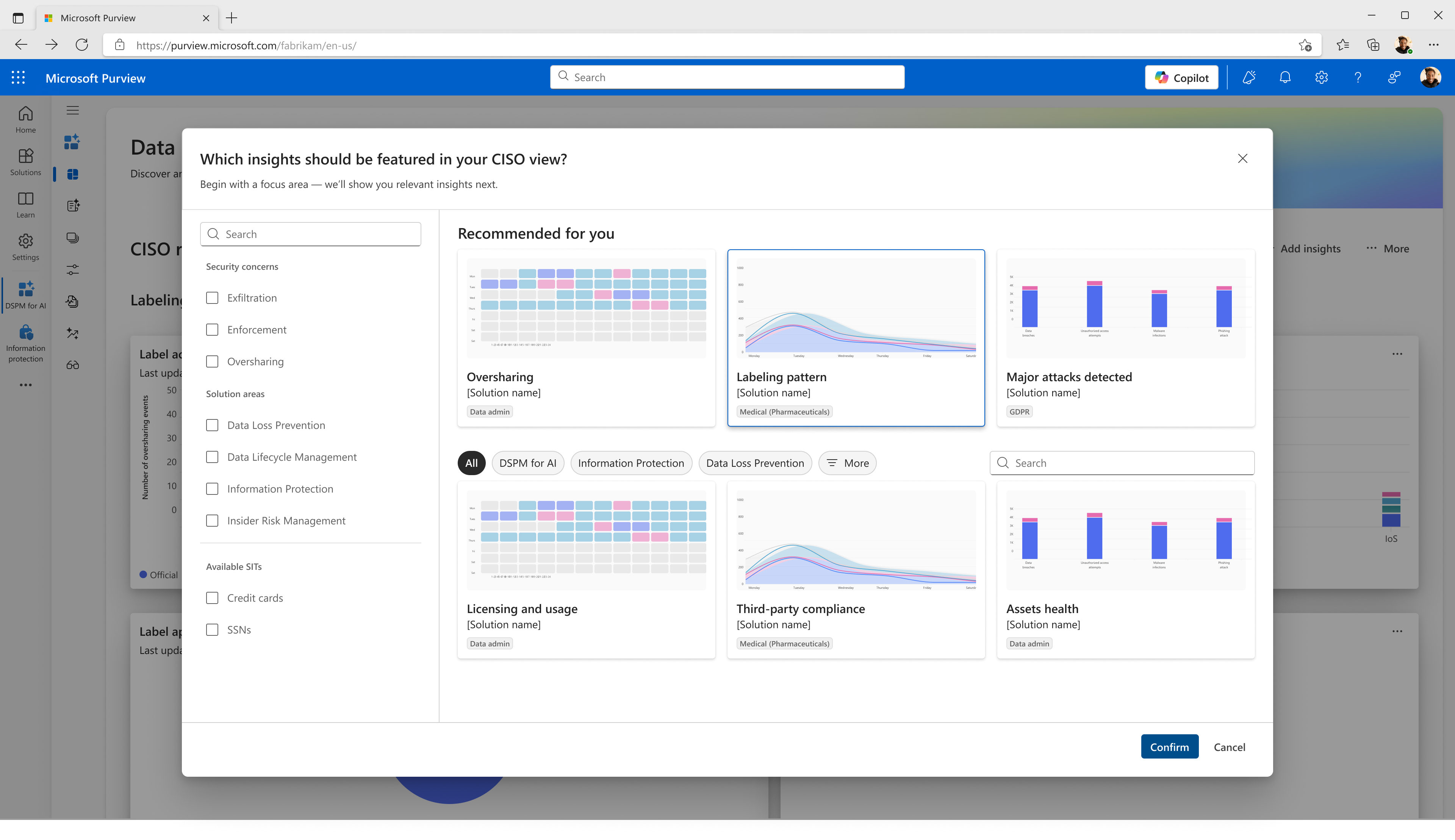Check the Information Protection checkbox
The width and height of the screenshot is (1455, 840).
[212, 489]
